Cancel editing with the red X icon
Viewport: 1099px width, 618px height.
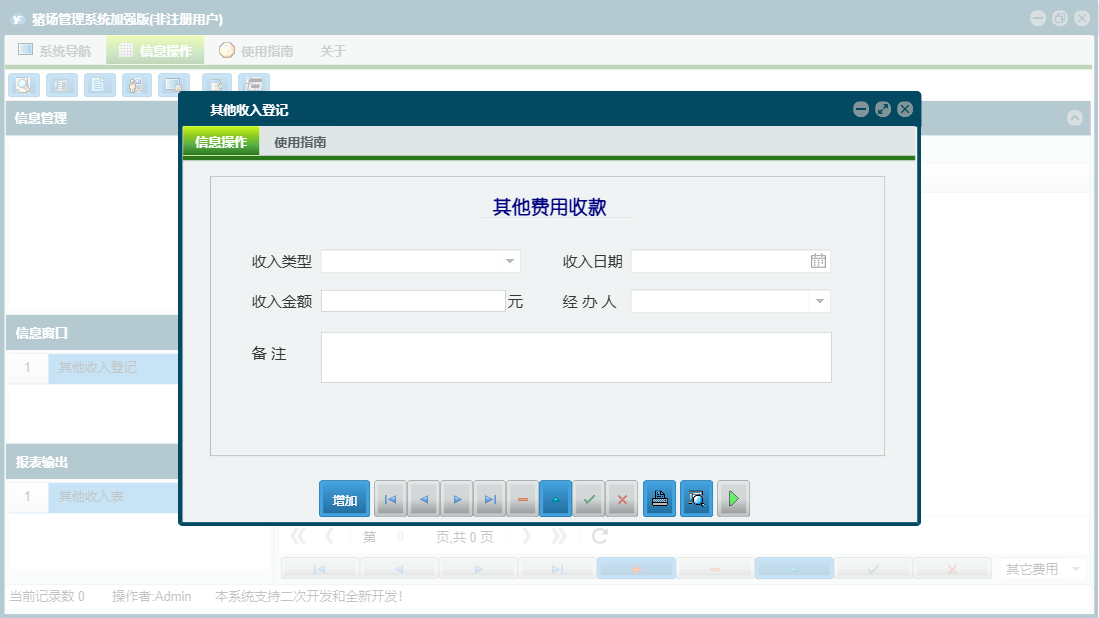coord(622,498)
